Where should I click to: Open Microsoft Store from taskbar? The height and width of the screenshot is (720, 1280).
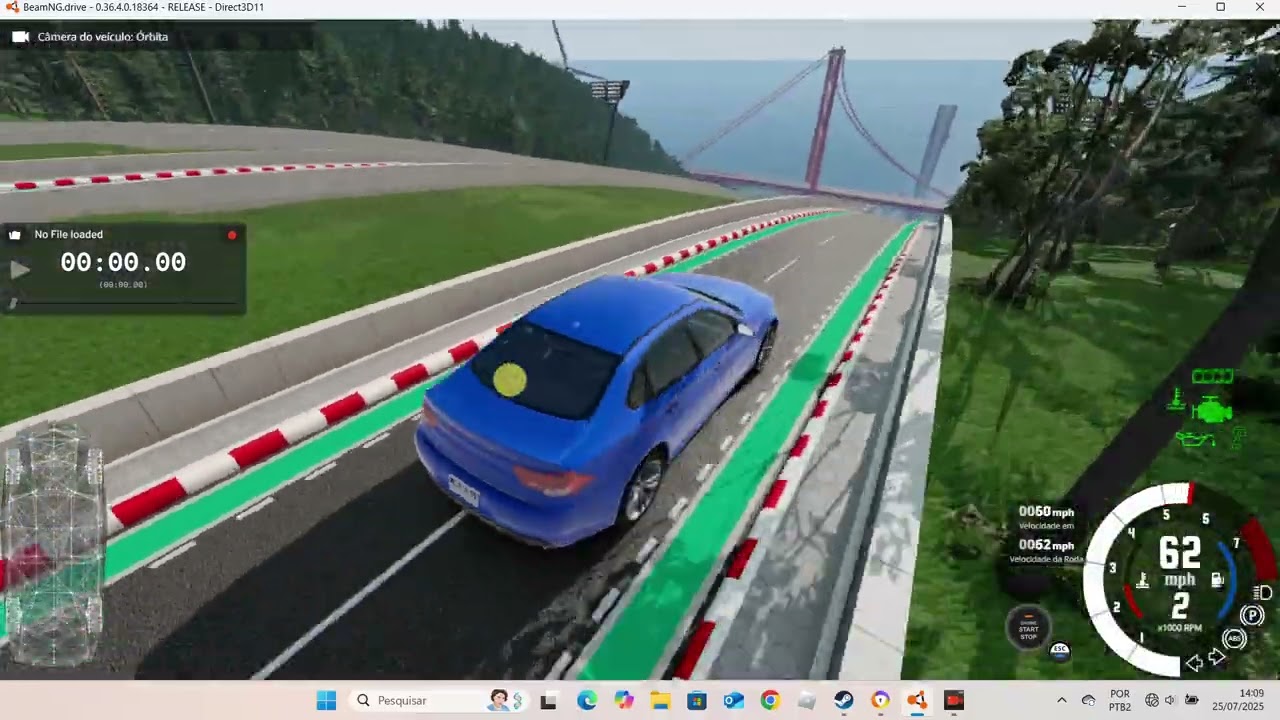click(x=697, y=700)
